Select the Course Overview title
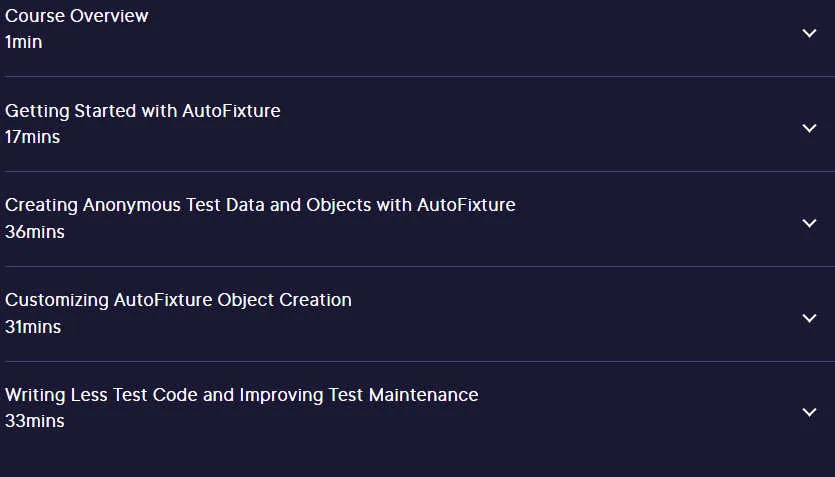Viewport: 835px width, 477px height. click(x=77, y=16)
